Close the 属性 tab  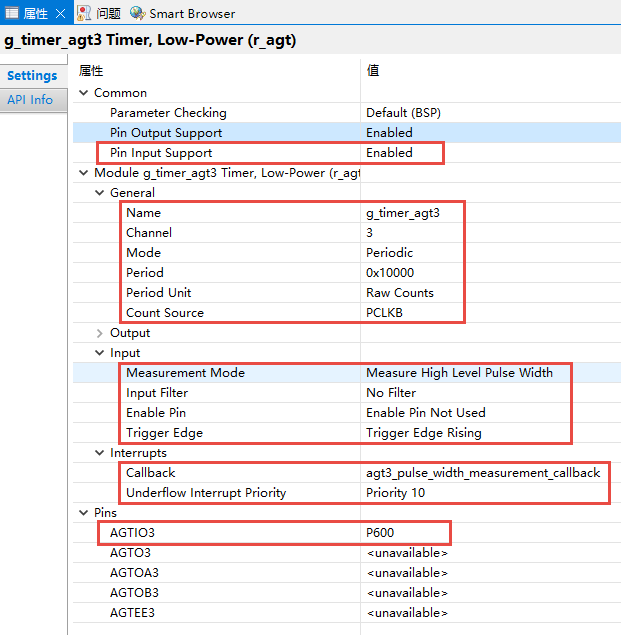click(x=60, y=14)
